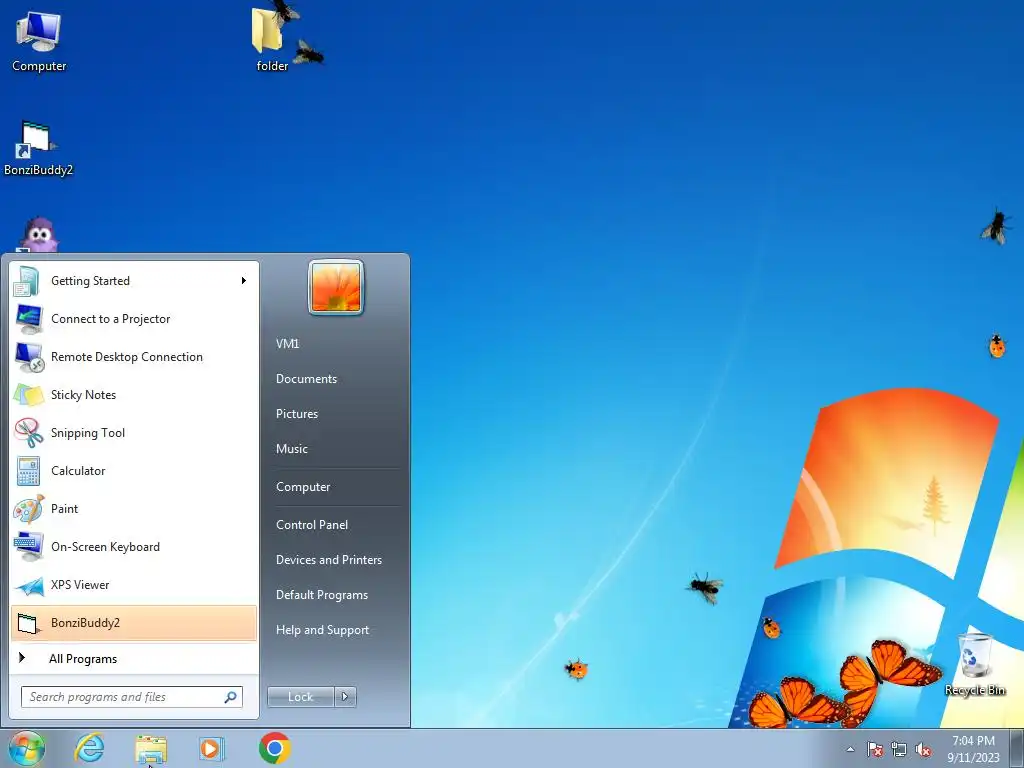Open Documents from Start menu
Viewport: 1024px width, 768px height.
coord(306,379)
